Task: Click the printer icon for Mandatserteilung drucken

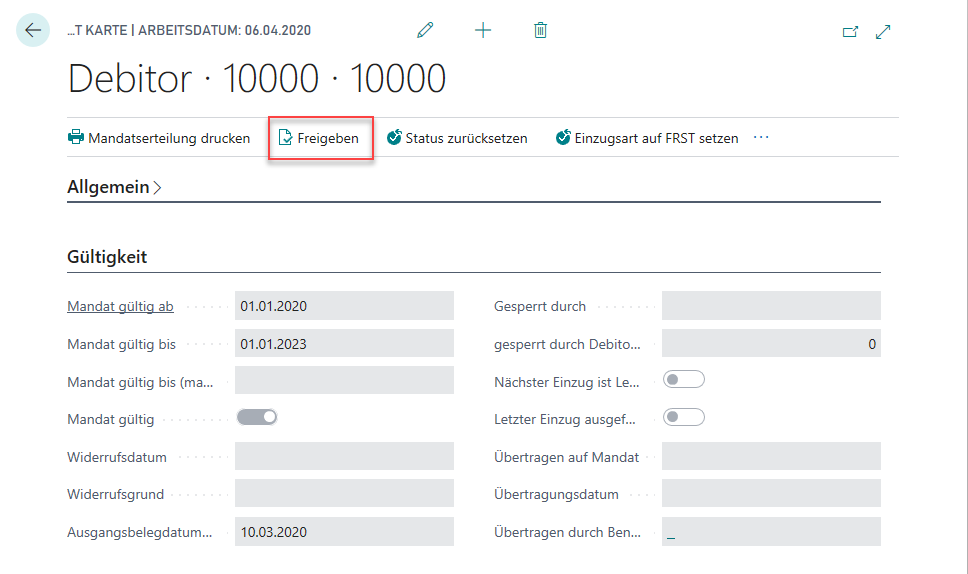Action: point(76,138)
